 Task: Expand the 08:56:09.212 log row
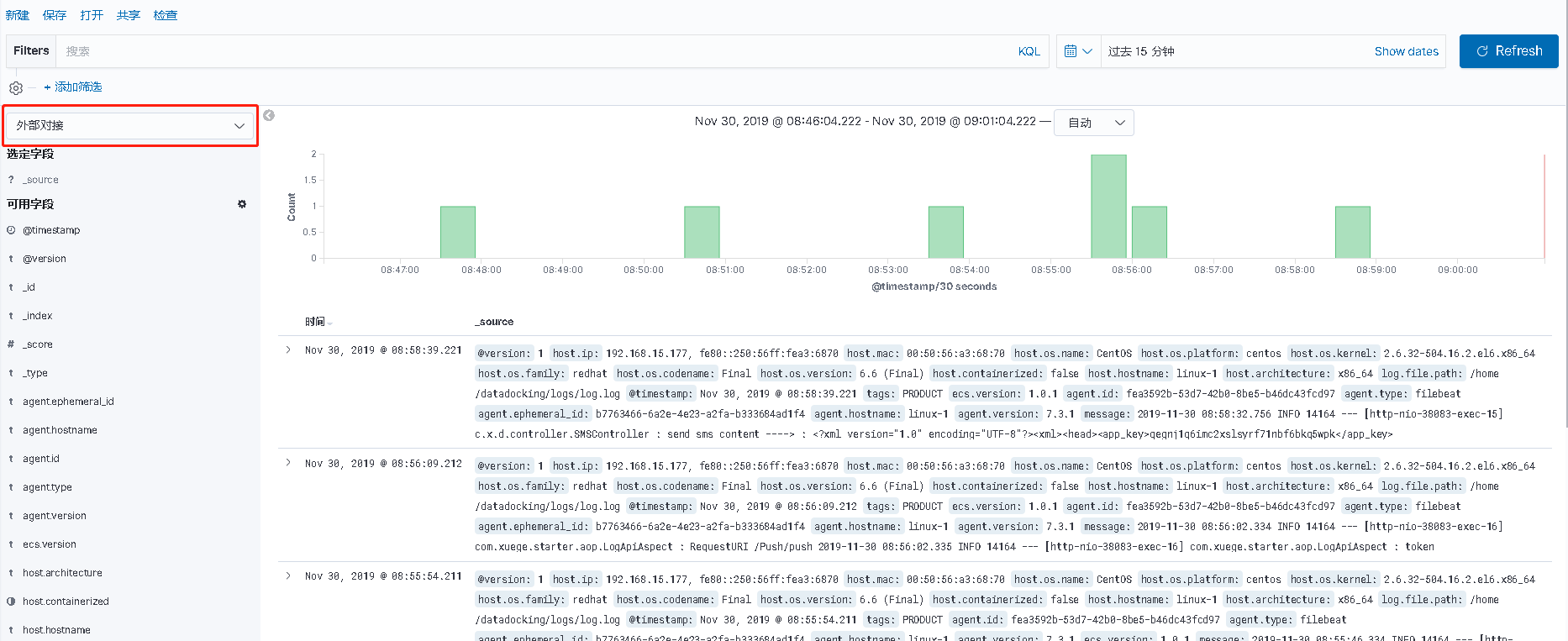click(x=288, y=463)
